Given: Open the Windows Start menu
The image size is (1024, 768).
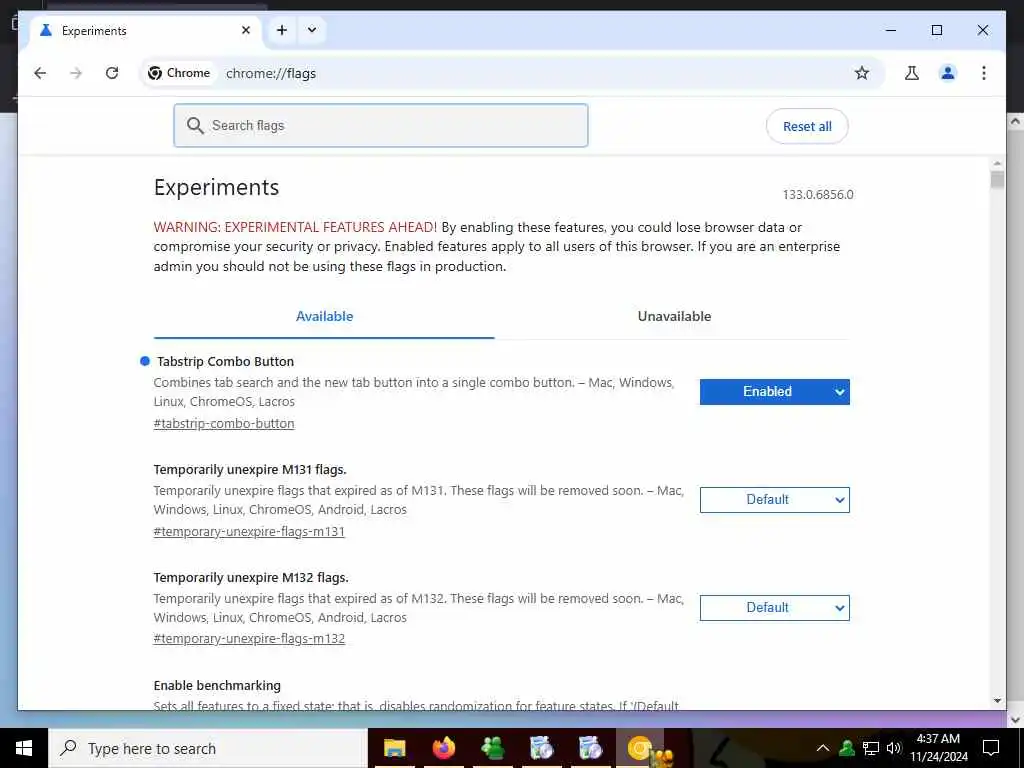Looking at the screenshot, I should coord(24,748).
